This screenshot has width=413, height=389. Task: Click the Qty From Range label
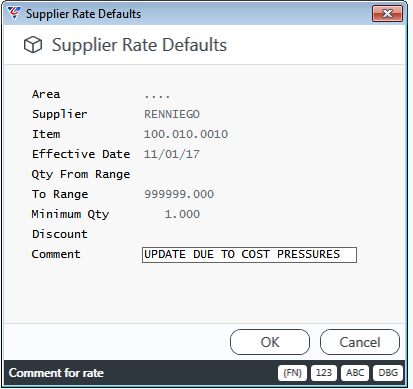click(x=81, y=175)
